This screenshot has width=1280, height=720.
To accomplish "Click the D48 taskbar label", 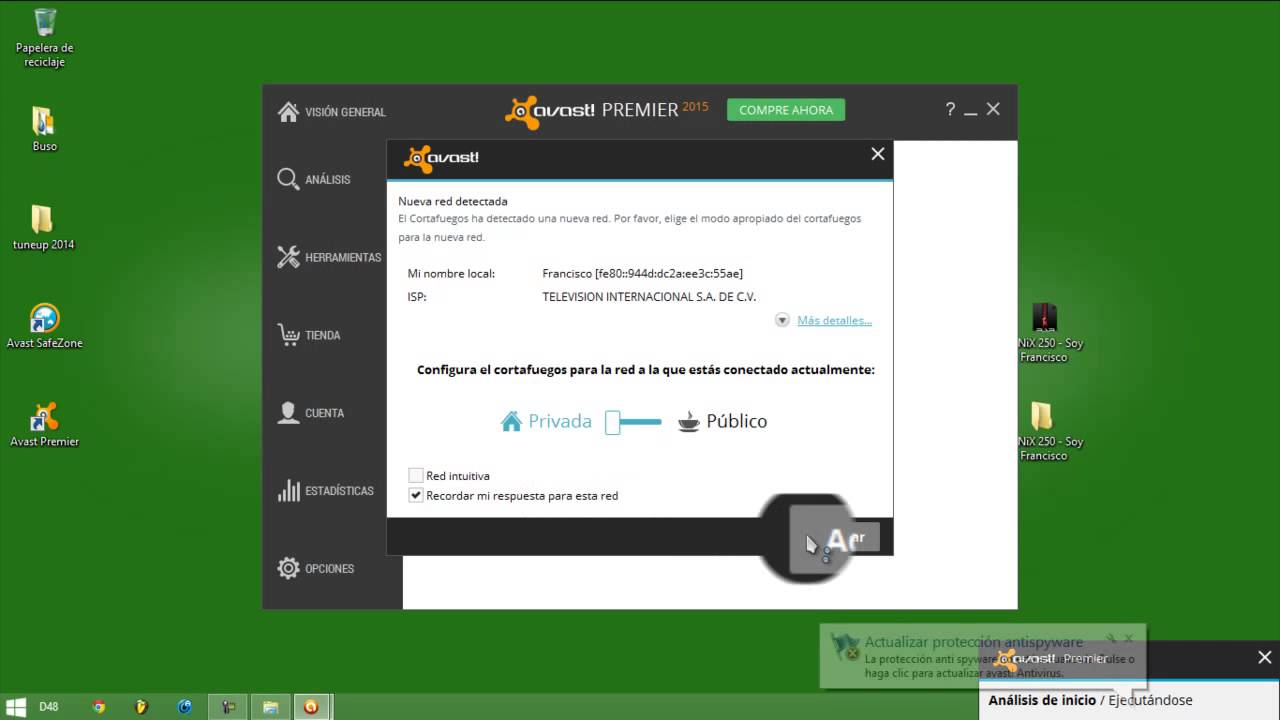I will pyautogui.click(x=49, y=707).
